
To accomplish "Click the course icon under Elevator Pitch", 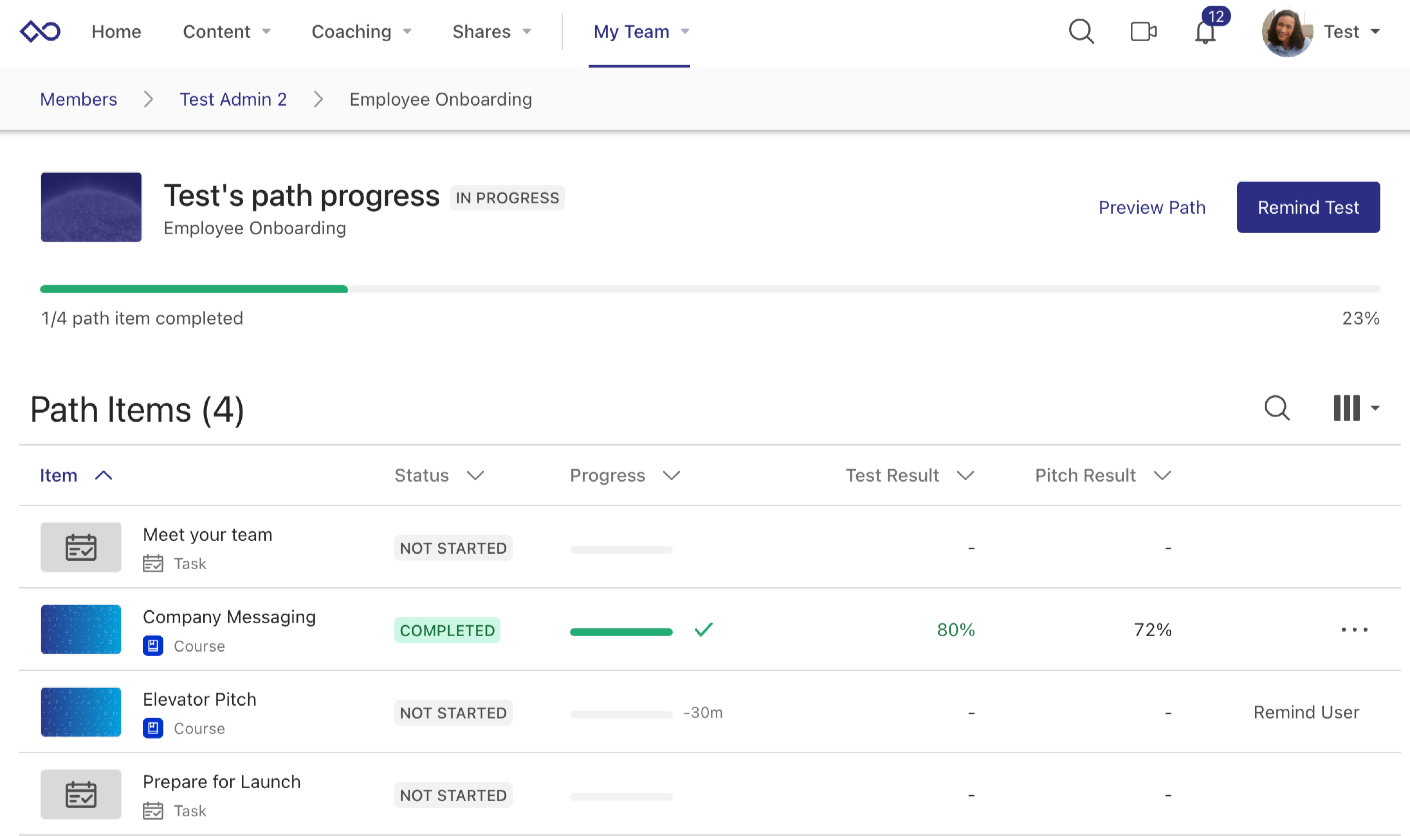I will (x=152, y=728).
